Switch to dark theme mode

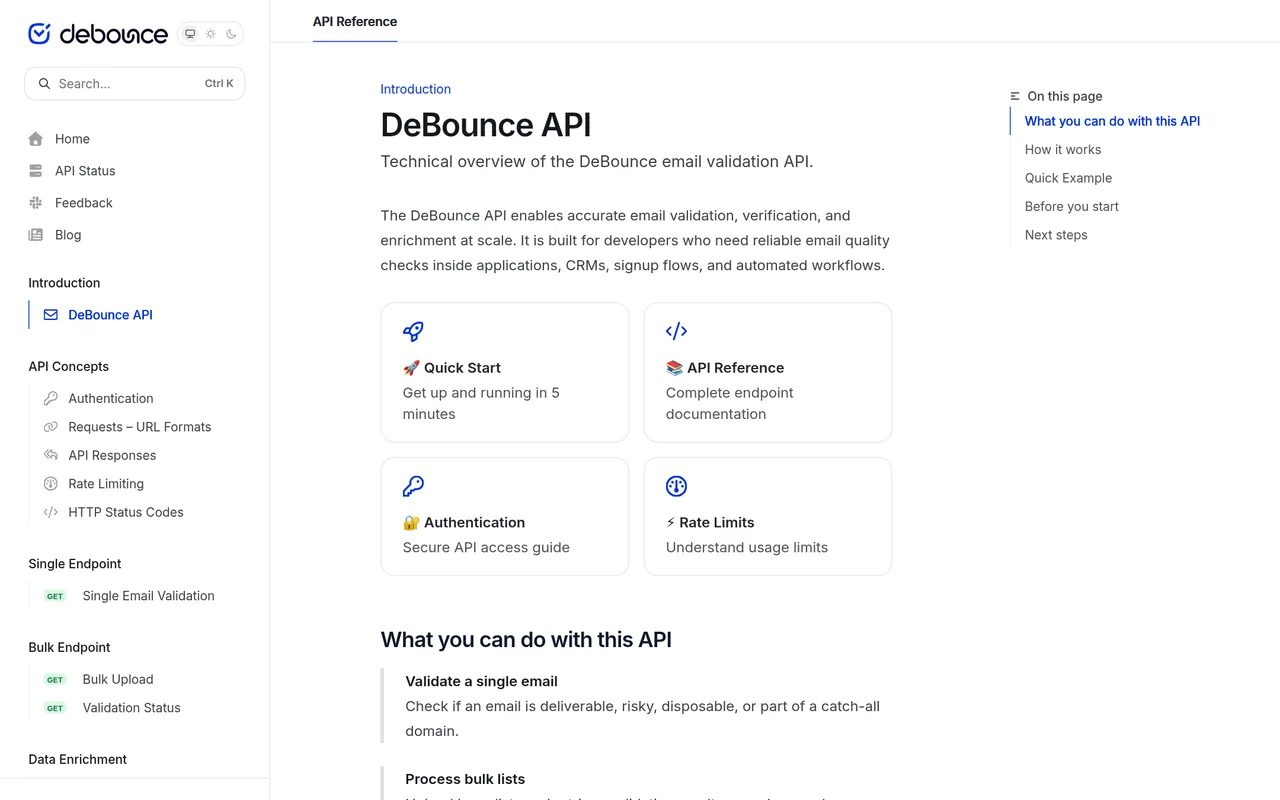pos(231,34)
